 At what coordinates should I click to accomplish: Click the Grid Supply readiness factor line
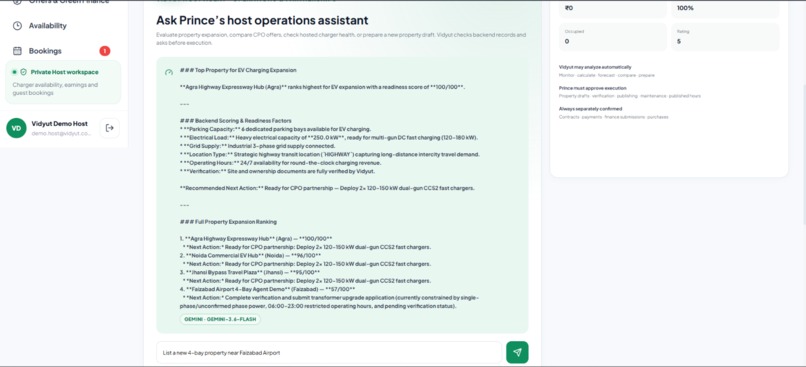(x=257, y=146)
